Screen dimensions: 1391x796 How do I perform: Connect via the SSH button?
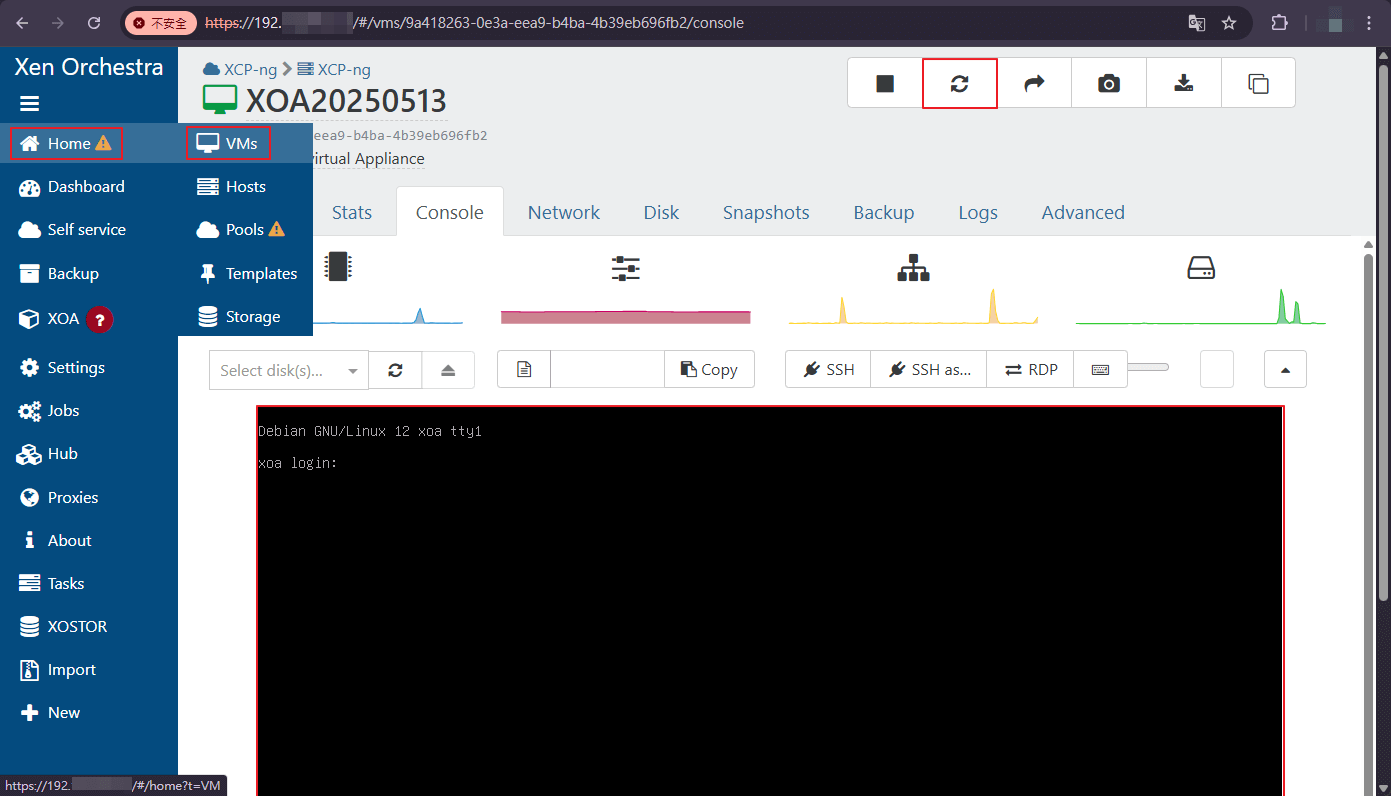tap(828, 370)
